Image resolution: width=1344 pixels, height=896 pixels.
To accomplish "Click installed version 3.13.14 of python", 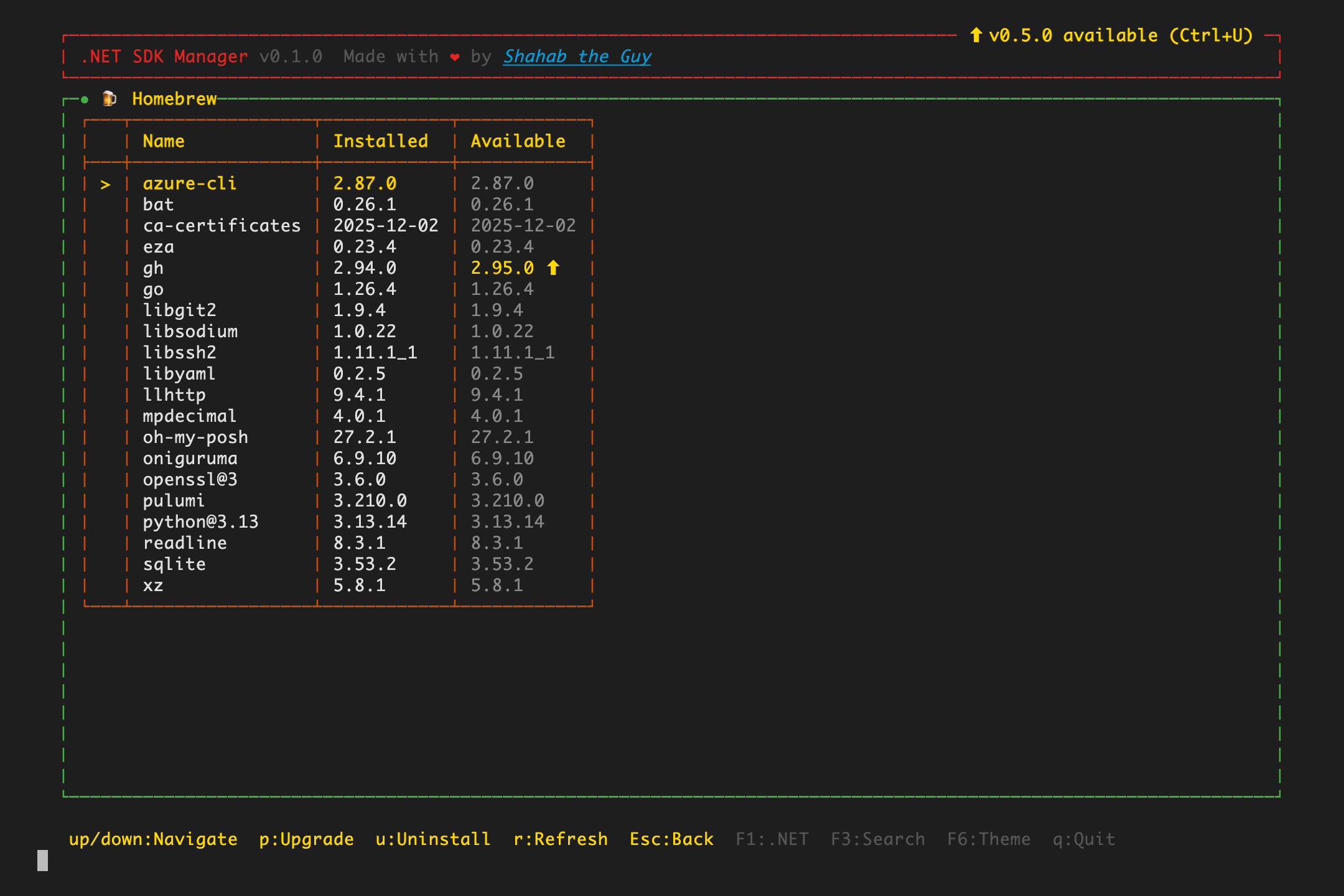I will 370,522.
